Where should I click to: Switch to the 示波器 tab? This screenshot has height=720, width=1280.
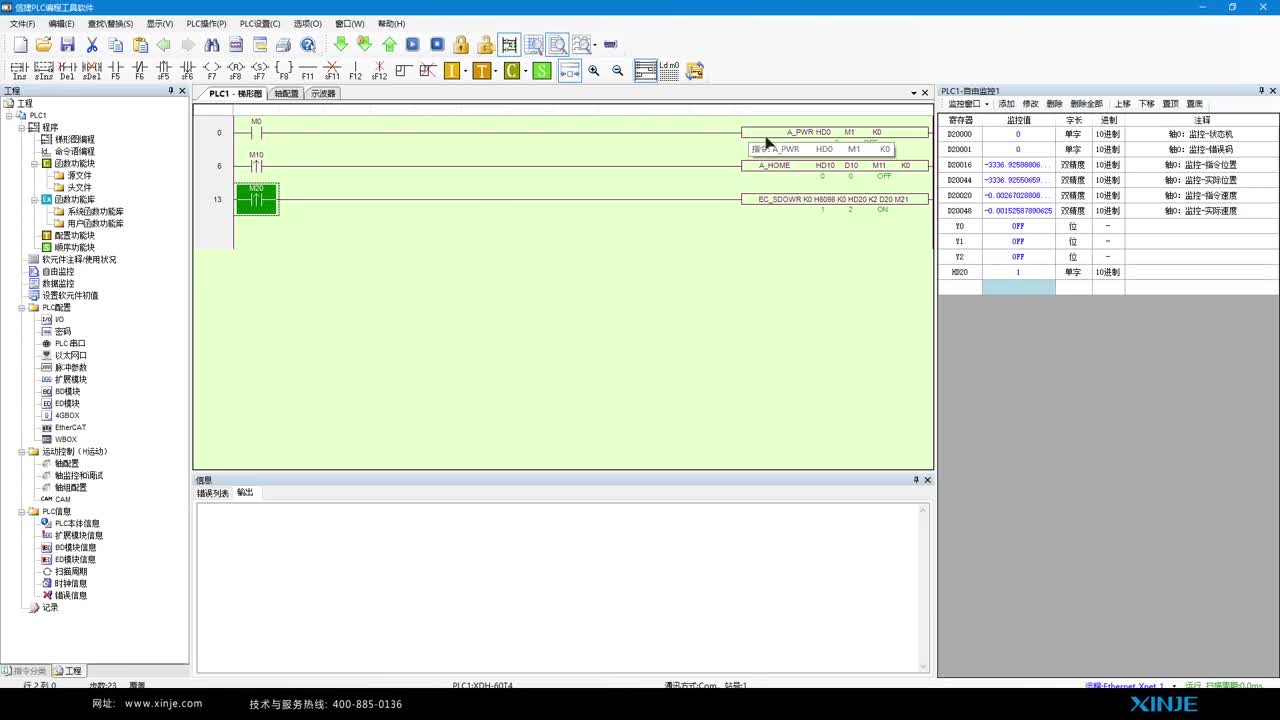(x=322, y=93)
